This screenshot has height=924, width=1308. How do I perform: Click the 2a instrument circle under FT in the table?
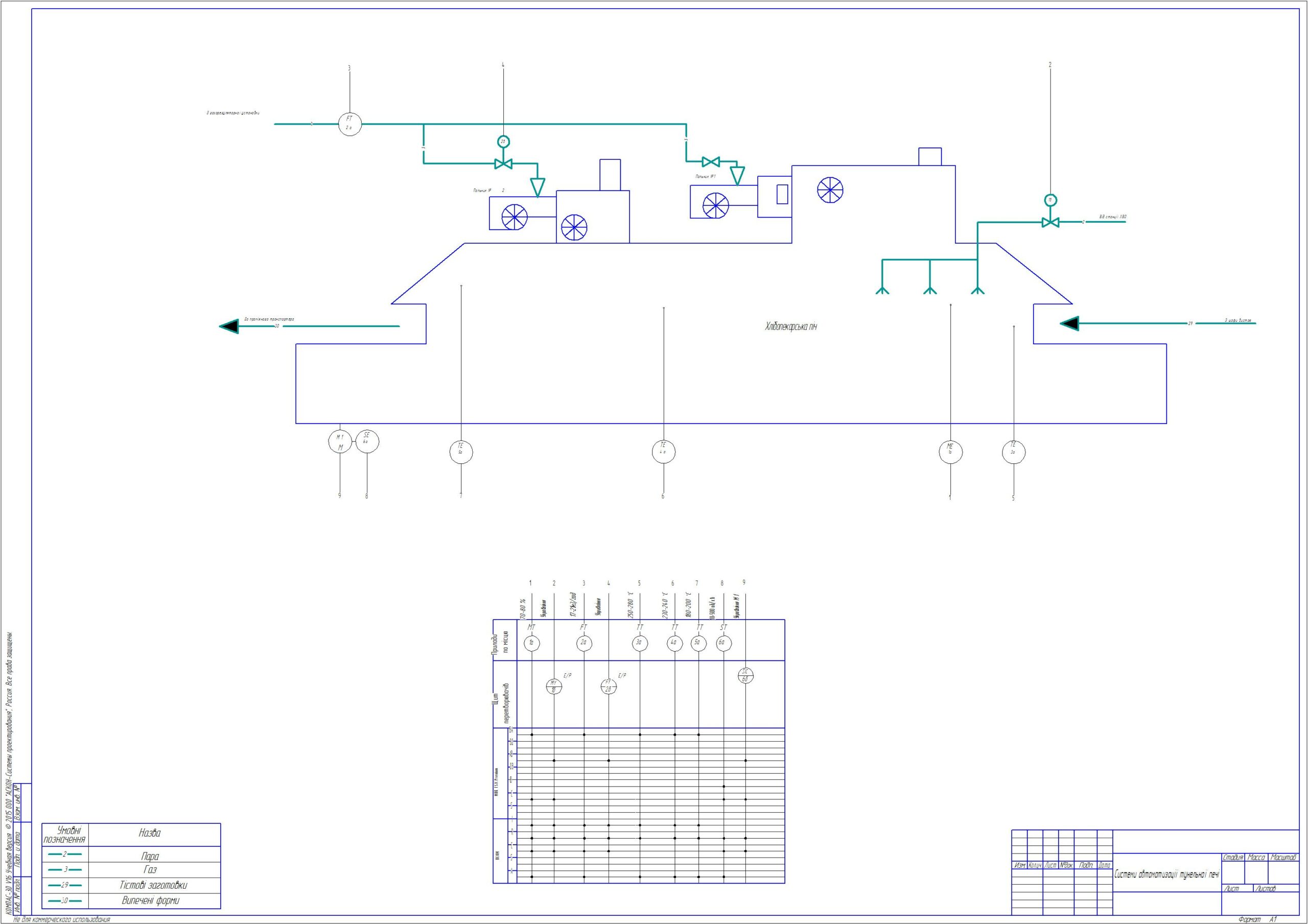pos(584,643)
